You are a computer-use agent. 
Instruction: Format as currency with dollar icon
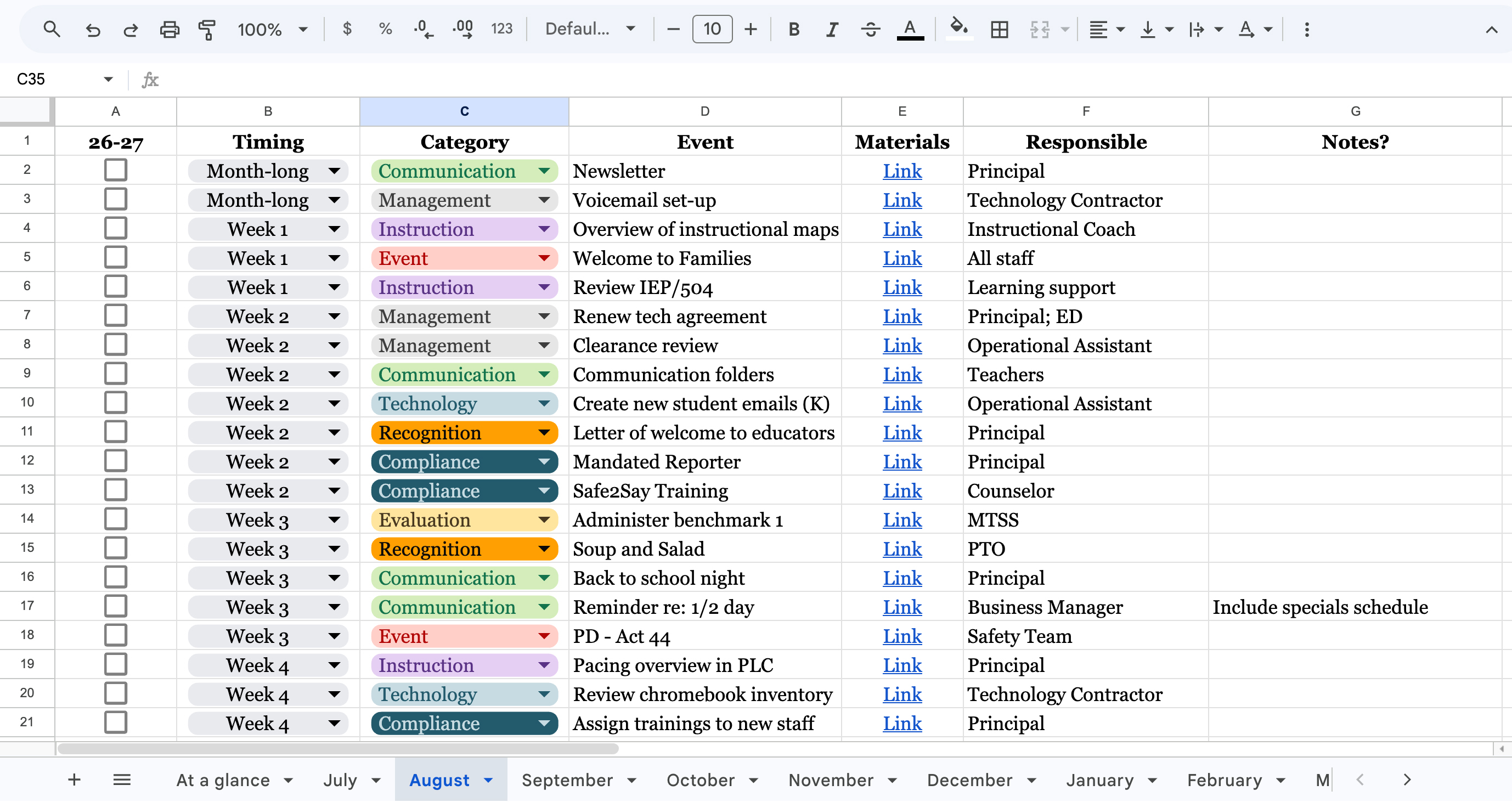pyautogui.click(x=347, y=29)
